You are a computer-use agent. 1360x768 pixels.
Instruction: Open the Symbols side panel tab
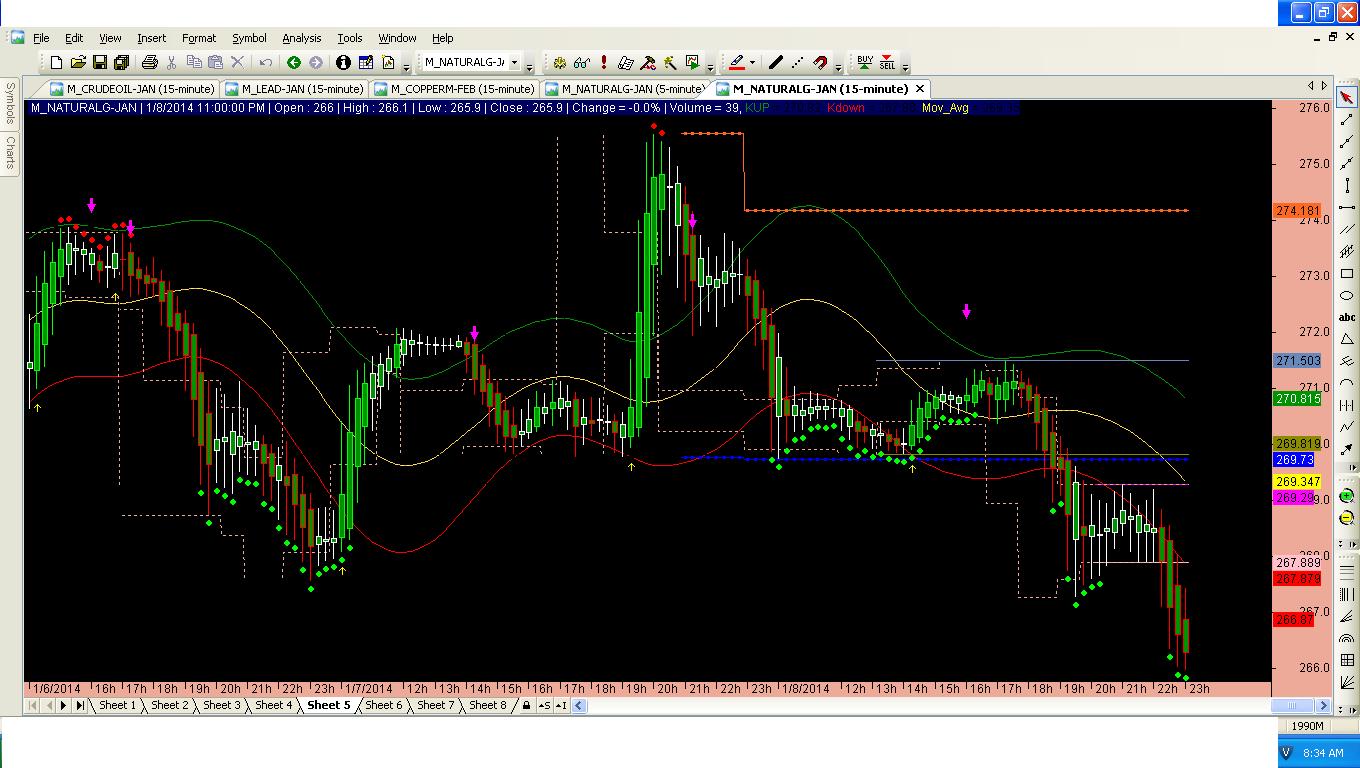point(10,104)
